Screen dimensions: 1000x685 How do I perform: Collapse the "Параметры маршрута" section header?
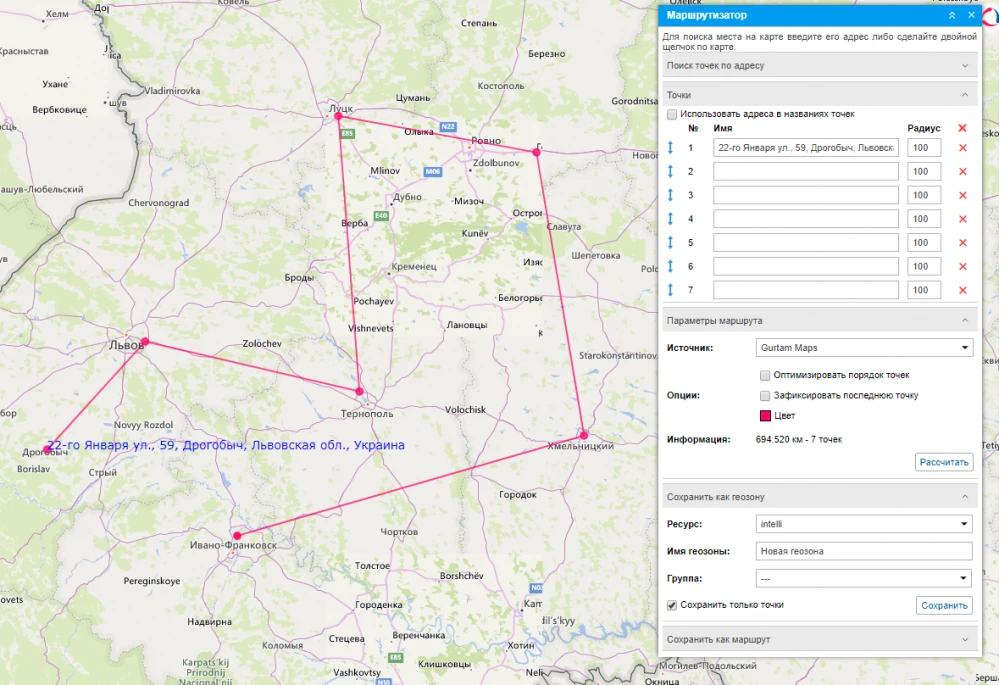point(819,321)
